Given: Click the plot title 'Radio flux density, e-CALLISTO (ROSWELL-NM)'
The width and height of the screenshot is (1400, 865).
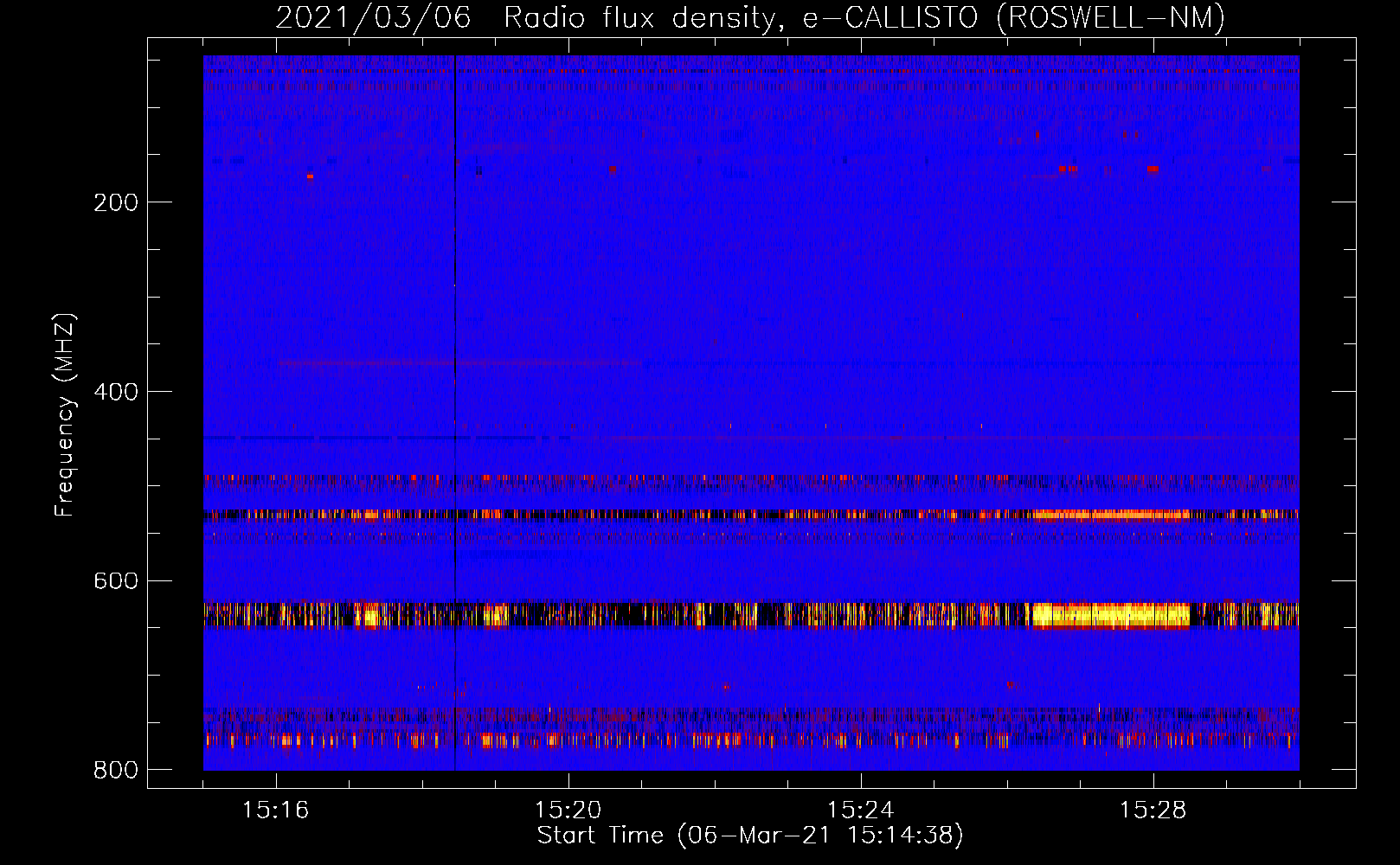Looking at the screenshot, I should [x=864, y=17].
